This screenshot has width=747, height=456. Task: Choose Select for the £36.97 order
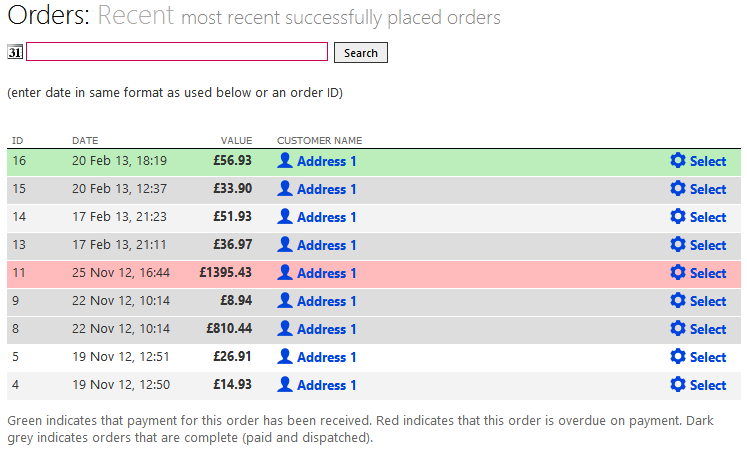(708, 245)
